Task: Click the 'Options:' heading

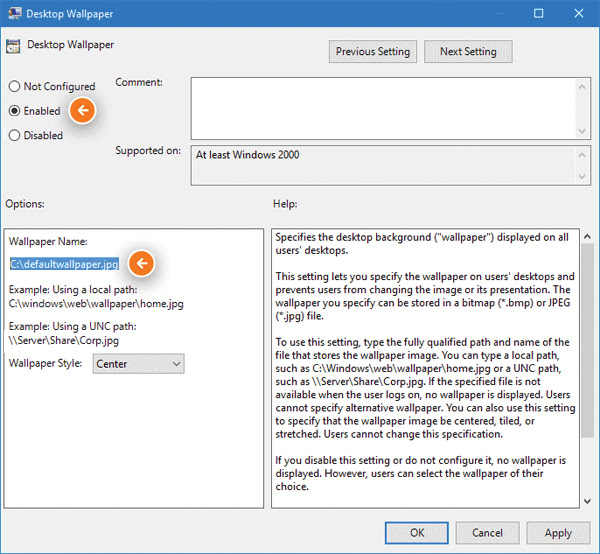Action: (x=25, y=204)
